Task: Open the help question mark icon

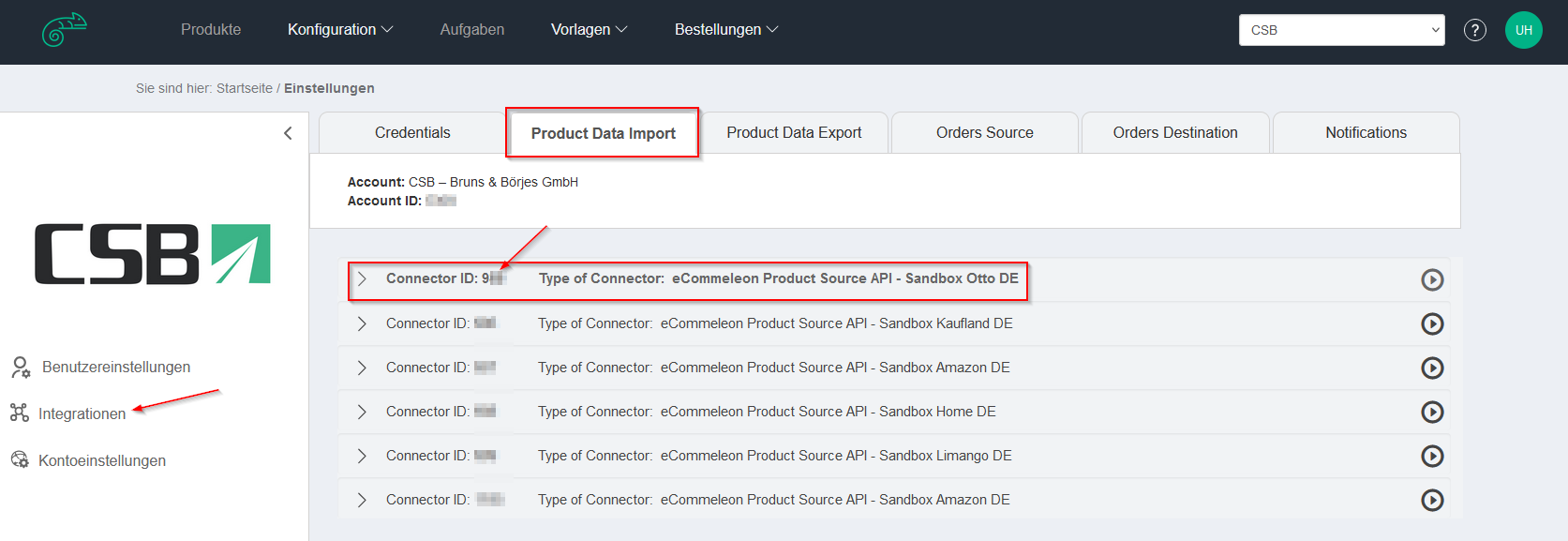Action: coord(1475,30)
